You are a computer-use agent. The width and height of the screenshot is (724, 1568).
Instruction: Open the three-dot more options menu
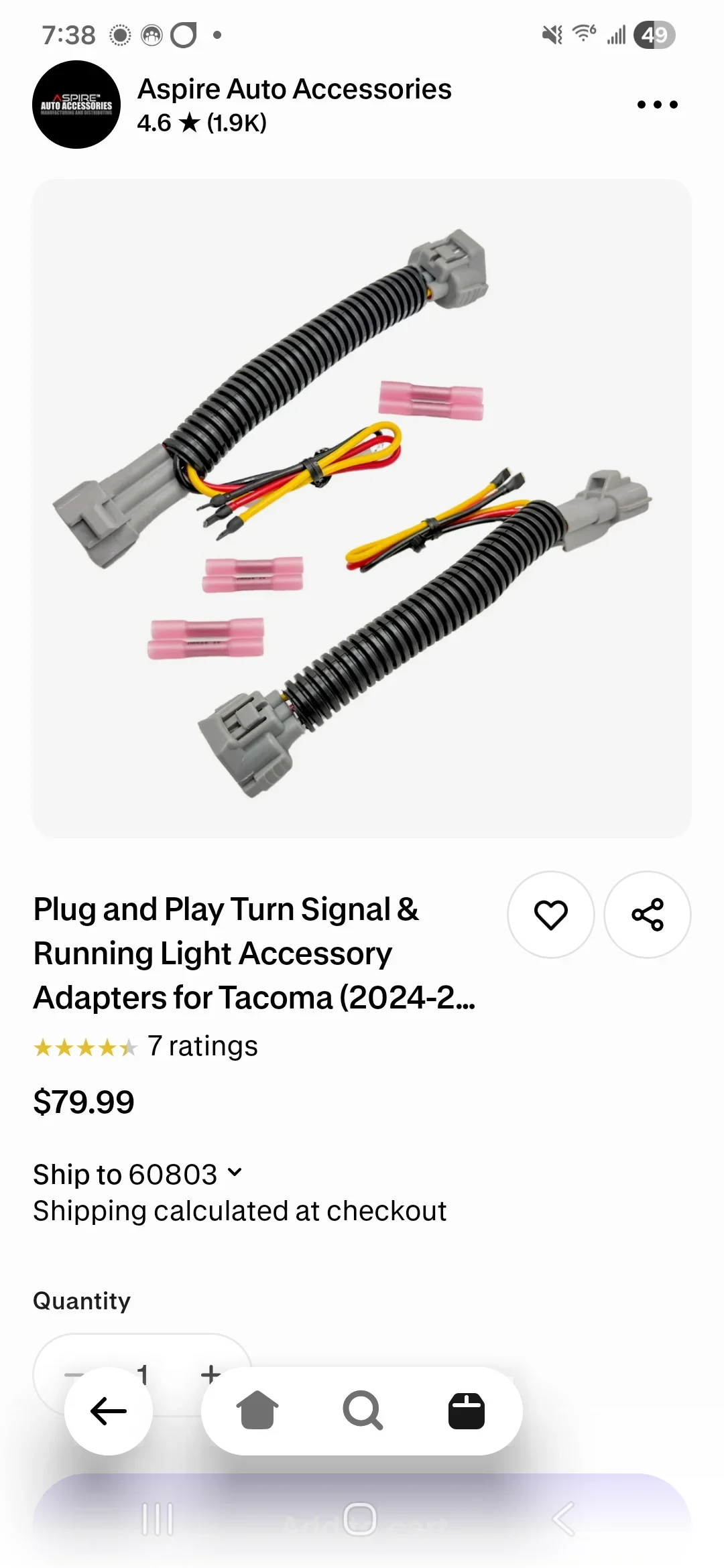coord(657,105)
